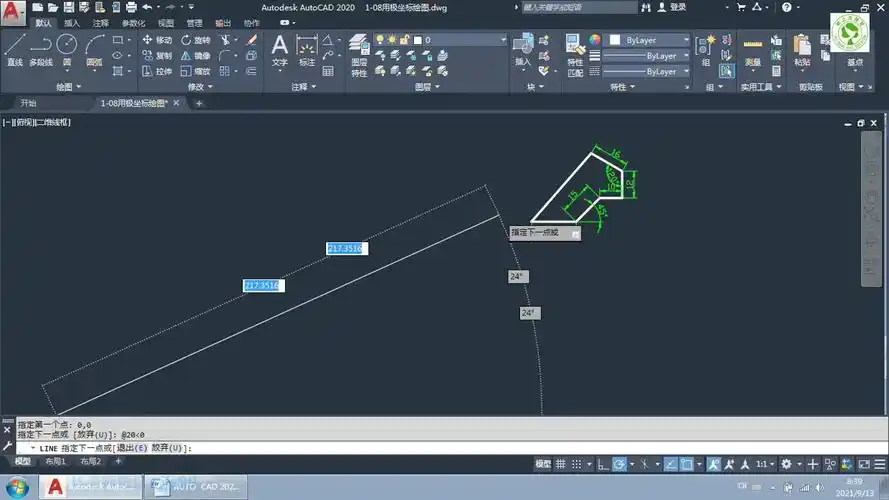Open the layer selection dropdown
Viewport: 889px width, 500px height.
[465, 40]
